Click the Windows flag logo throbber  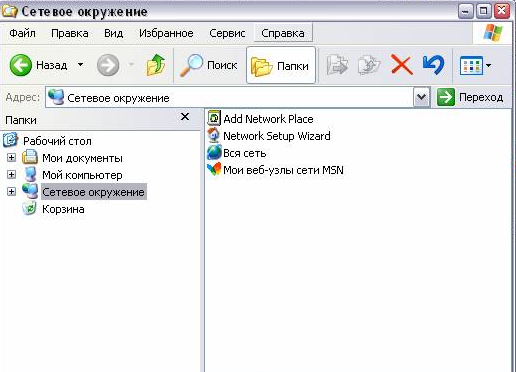coord(493,33)
